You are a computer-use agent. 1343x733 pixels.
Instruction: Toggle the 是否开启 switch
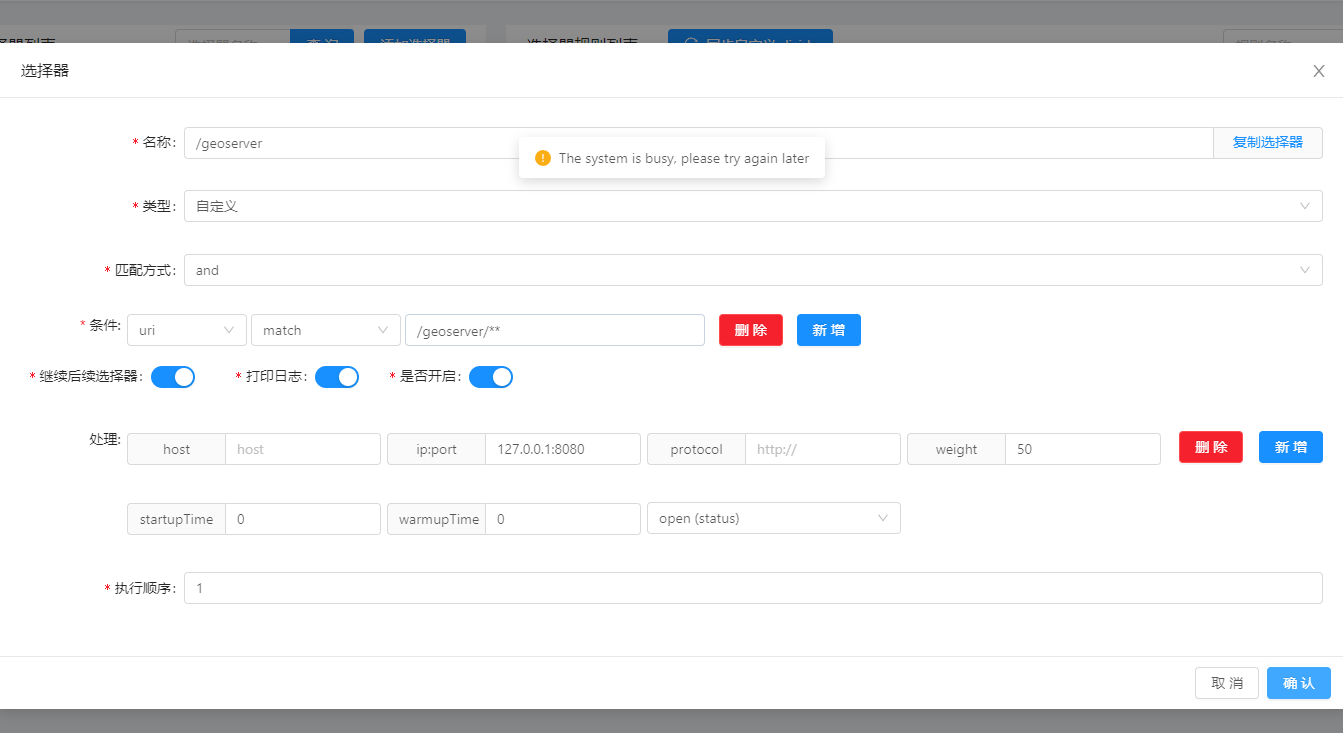491,377
